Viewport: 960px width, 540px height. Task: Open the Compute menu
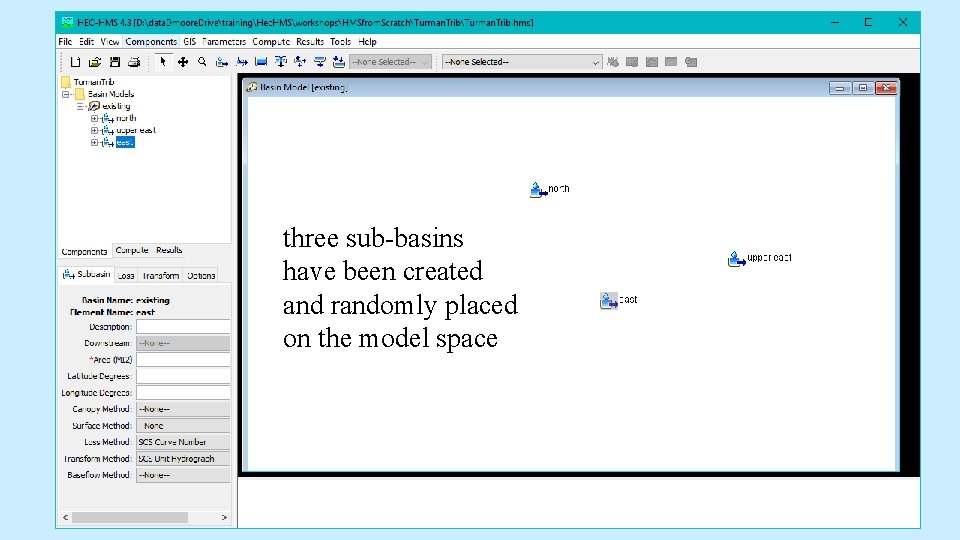271,42
